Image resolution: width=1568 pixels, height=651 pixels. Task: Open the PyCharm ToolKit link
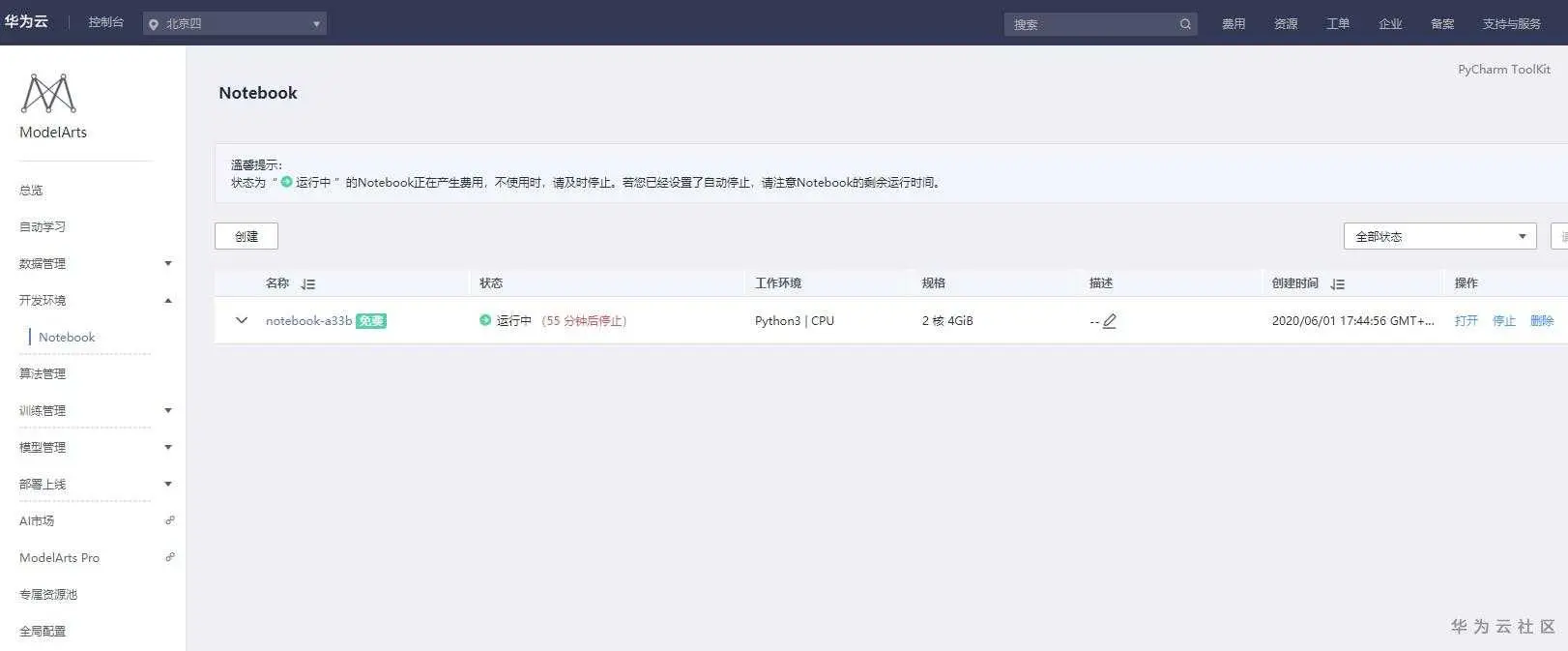pos(1504,69)
